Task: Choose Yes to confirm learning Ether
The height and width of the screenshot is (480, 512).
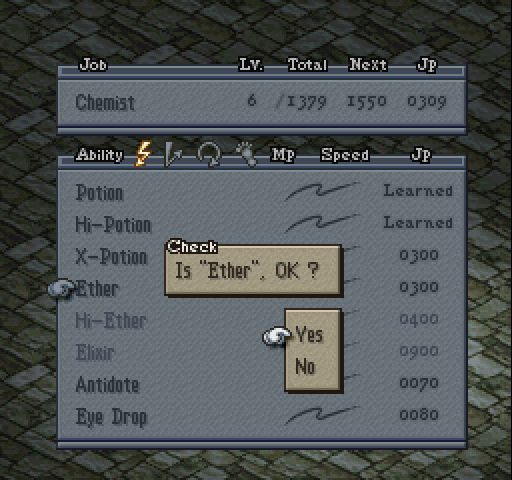Action: click(x=309, y=335)
